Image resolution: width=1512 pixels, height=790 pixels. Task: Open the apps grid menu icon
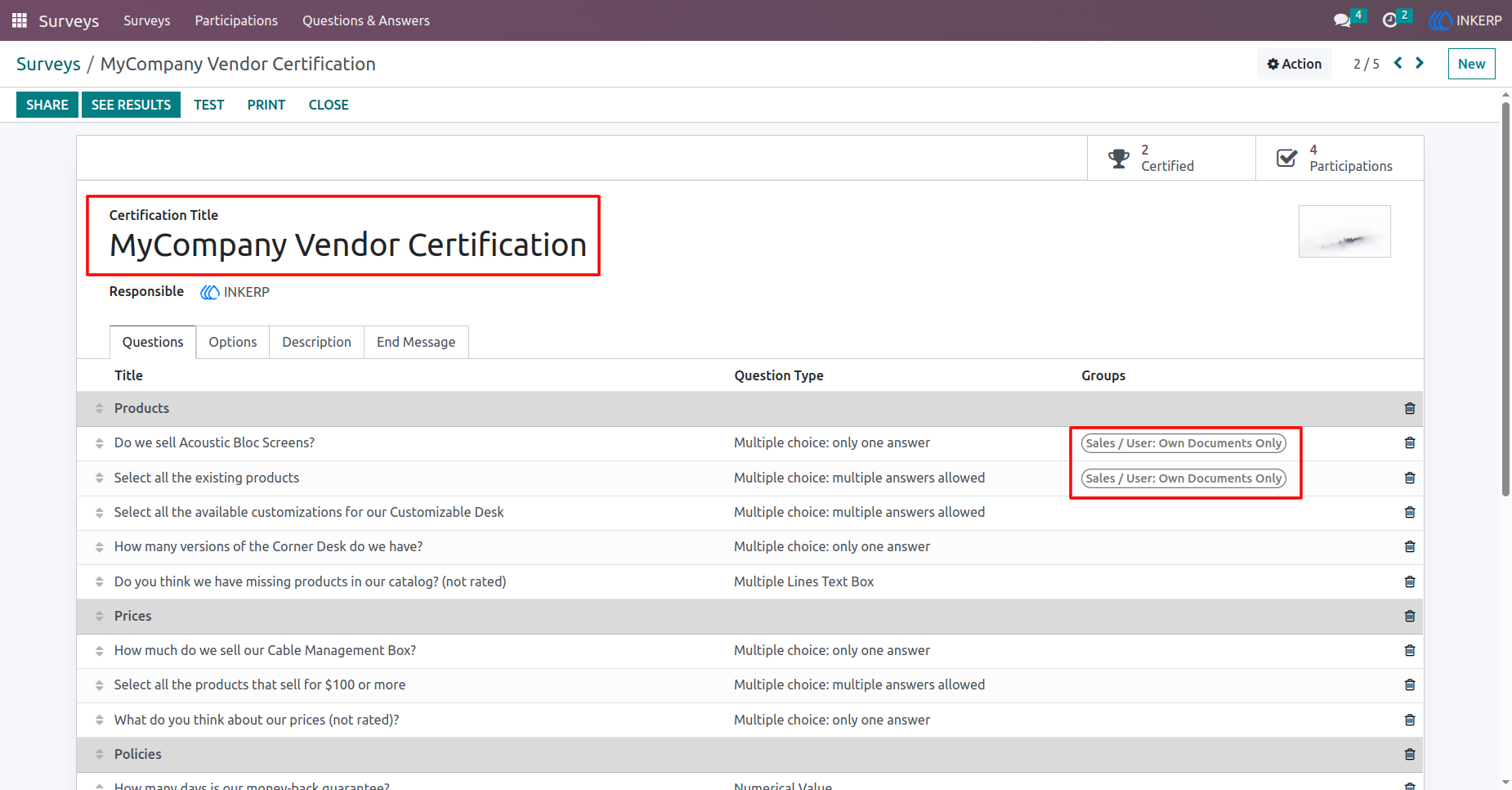coord(20,20)
